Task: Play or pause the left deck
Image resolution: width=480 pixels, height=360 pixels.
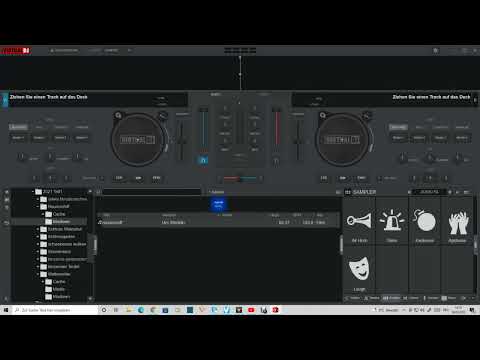Action: point(138,178)
